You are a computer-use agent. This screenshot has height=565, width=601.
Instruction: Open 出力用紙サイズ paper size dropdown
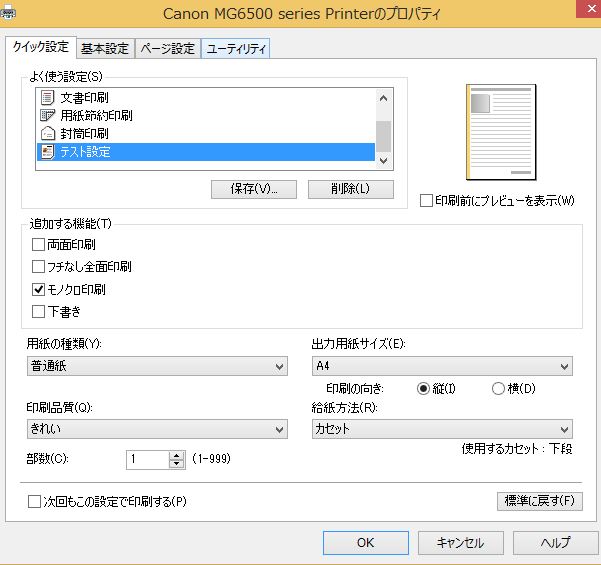coord(442,366)
